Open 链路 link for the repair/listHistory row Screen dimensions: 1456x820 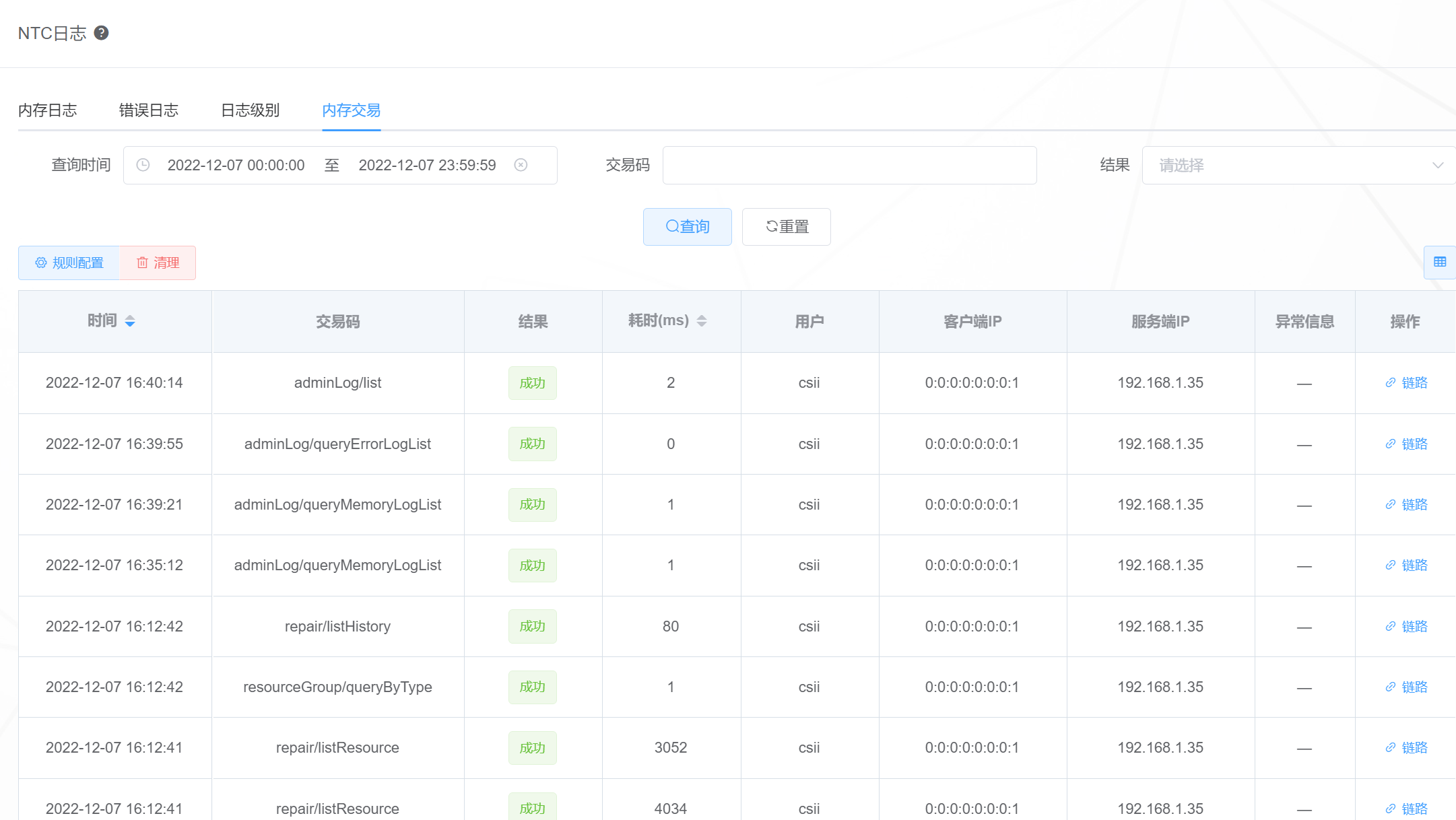[1406, 627]
